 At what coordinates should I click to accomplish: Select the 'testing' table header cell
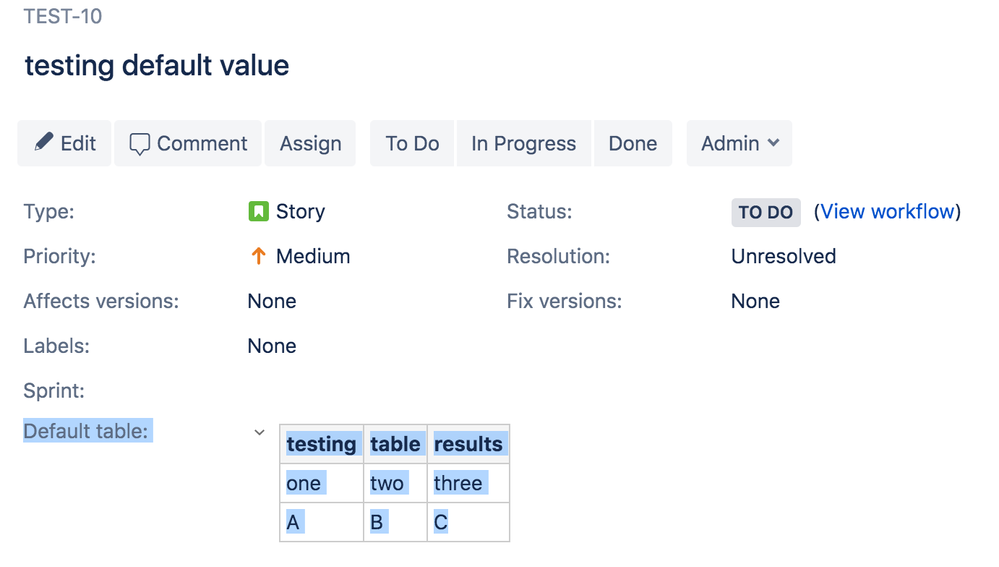pos(321,444)
